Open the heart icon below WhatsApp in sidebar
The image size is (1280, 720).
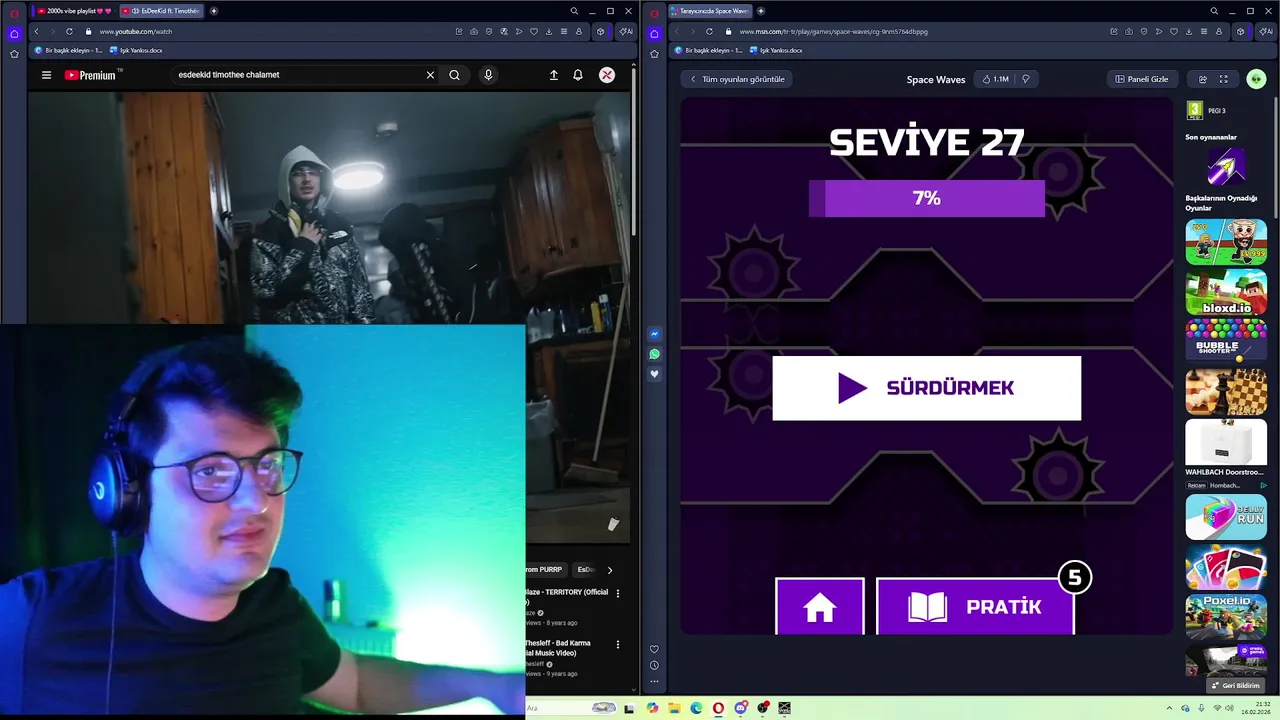click(654, 374)
